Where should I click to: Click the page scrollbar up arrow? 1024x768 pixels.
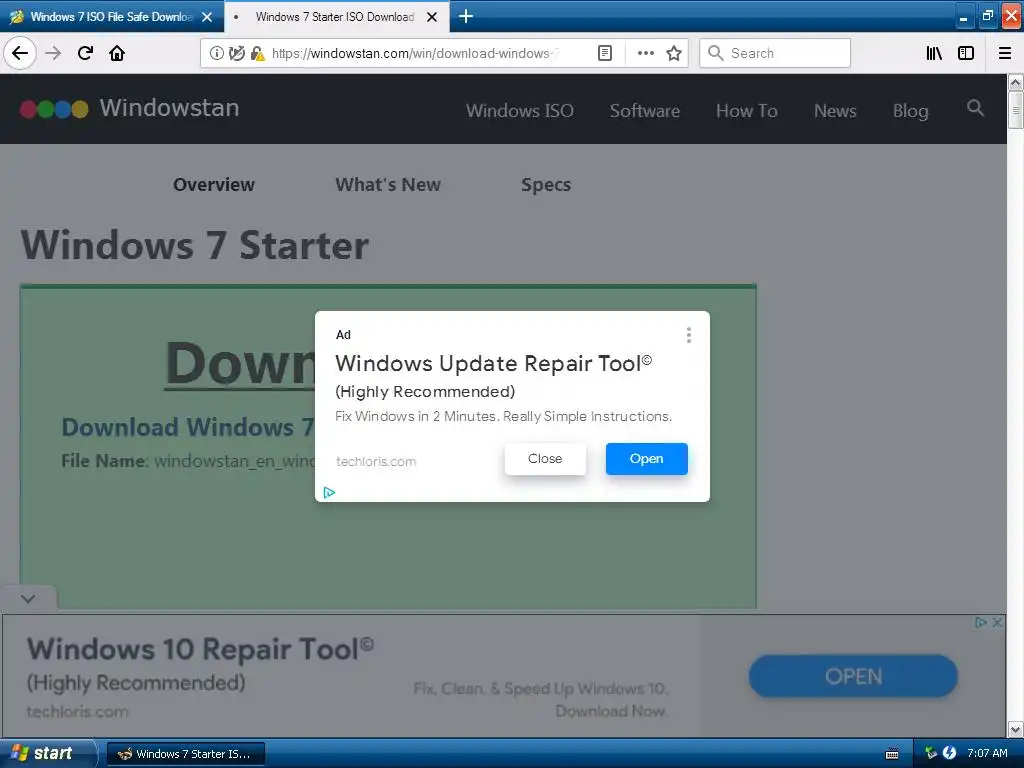coord(1015,82)
